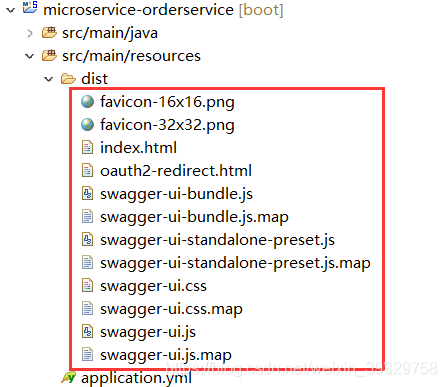Click the src/main/java package folder icon
Image resolution: width=447 pixels, height=387 pixels.
pos(49,33)
